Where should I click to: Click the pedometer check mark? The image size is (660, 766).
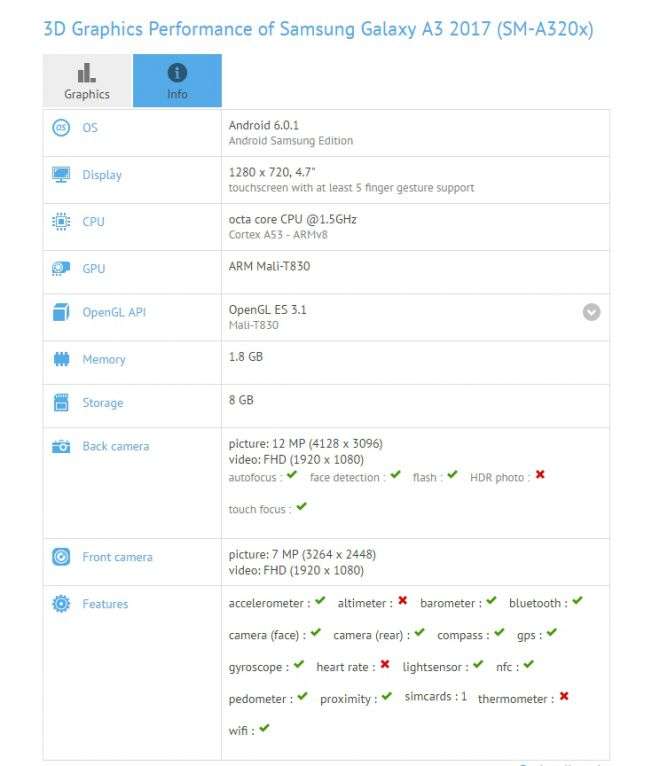pyautogui.click(x=302, y=696)
